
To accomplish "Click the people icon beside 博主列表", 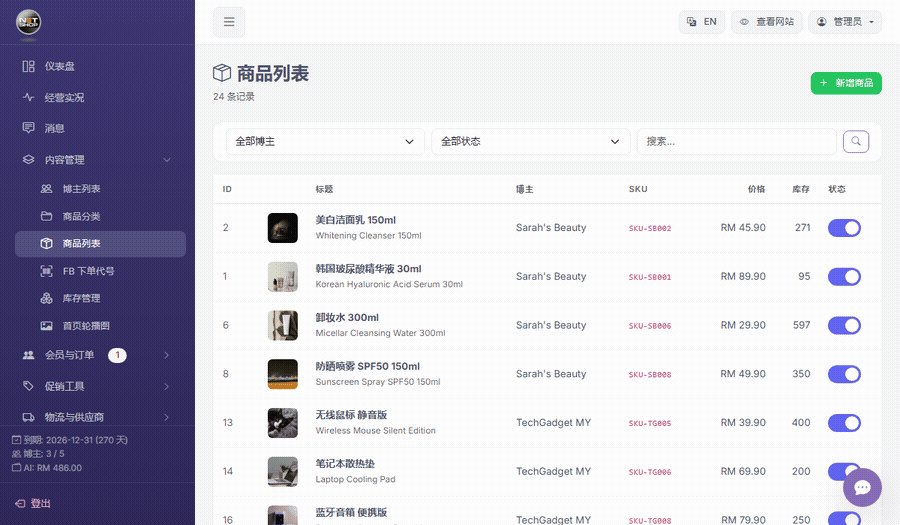I will point(46,189).
